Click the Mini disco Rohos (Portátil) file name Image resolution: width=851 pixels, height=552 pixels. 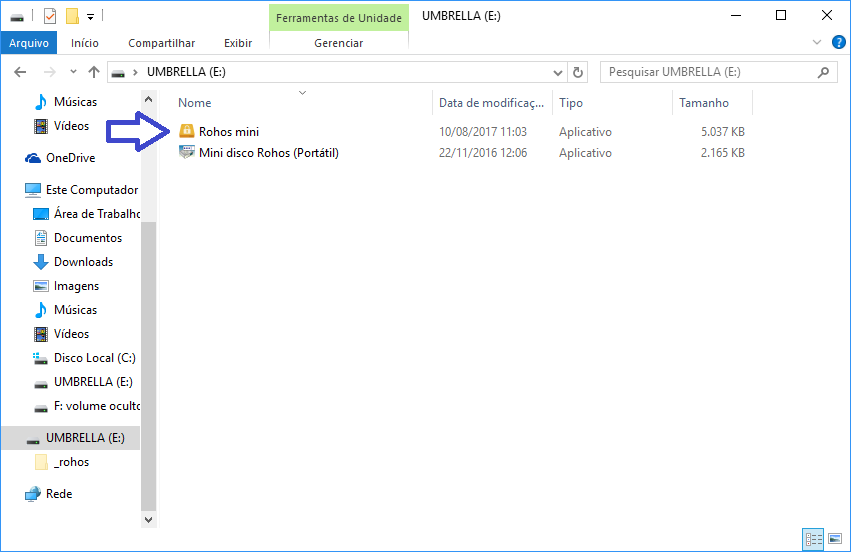pyautogui.click(x=269, y=153)
